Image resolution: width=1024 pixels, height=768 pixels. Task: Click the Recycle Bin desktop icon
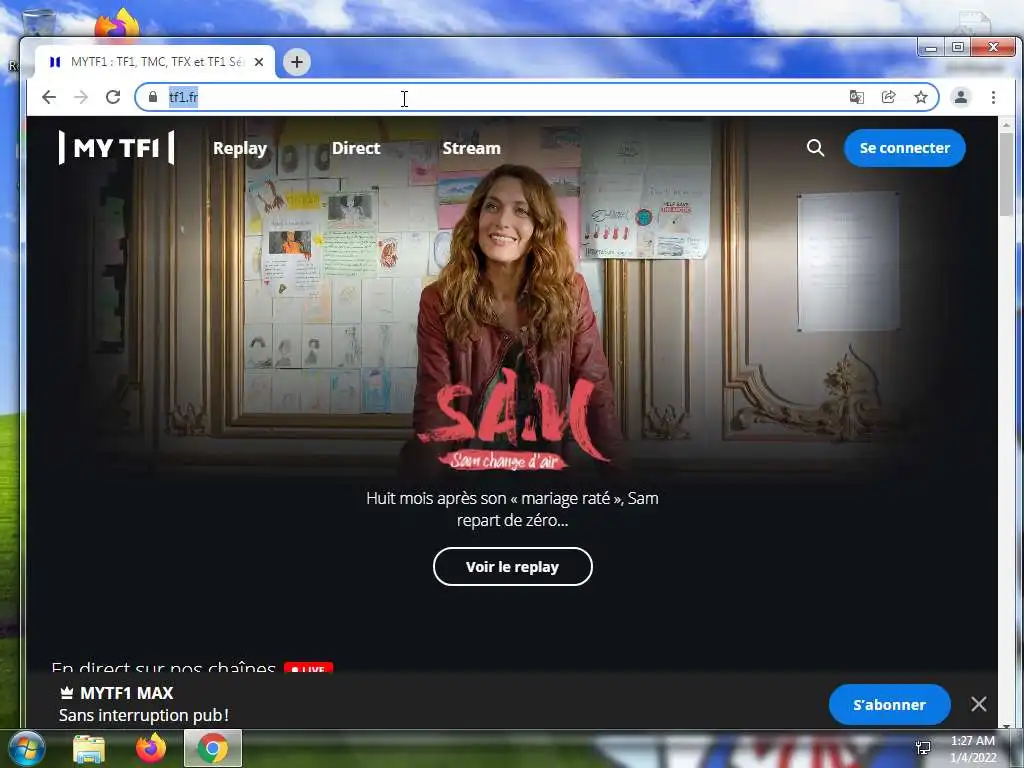tap(39, 22)
